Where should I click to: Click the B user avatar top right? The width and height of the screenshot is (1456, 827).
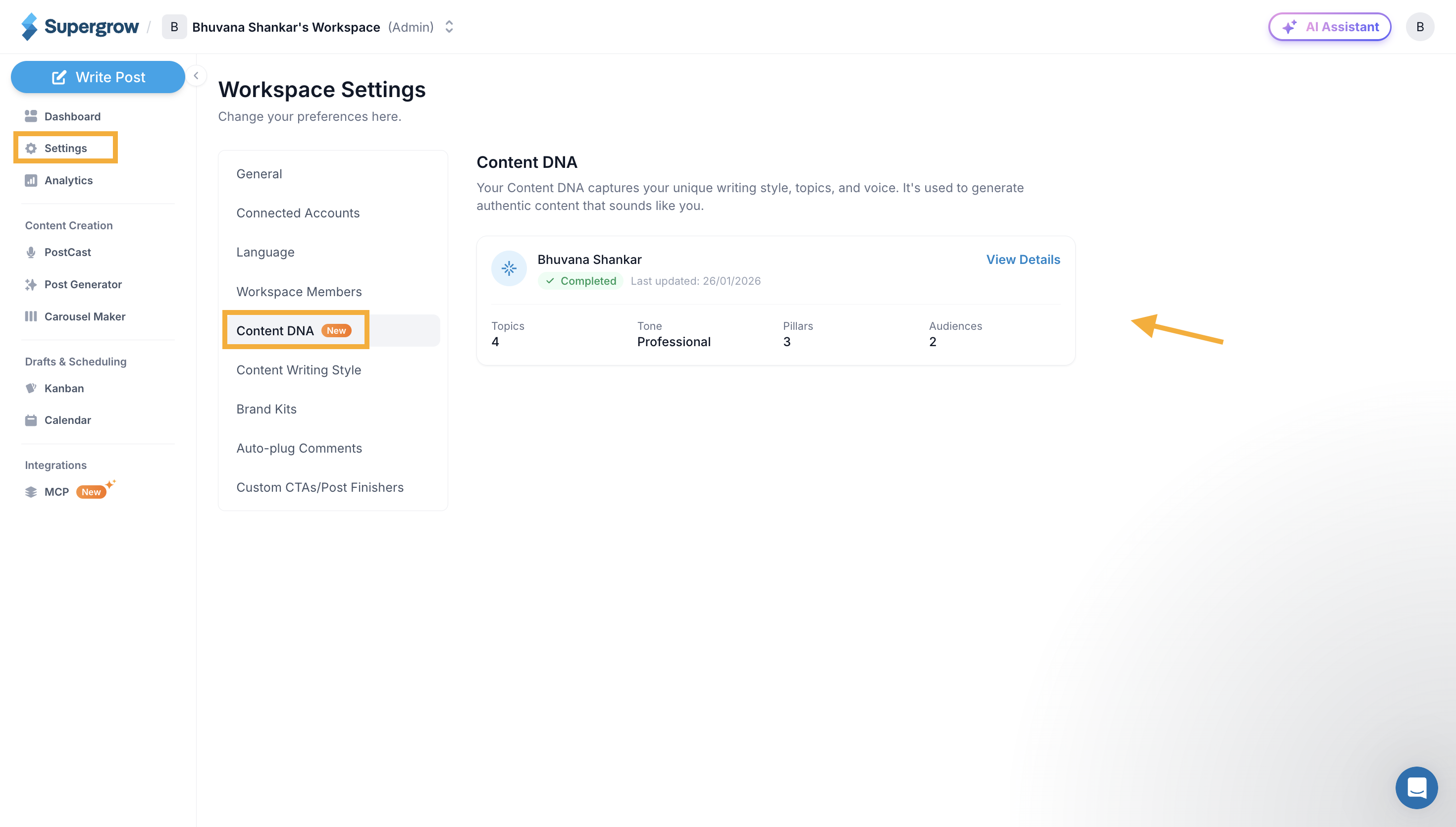[x=1420, y=27]
